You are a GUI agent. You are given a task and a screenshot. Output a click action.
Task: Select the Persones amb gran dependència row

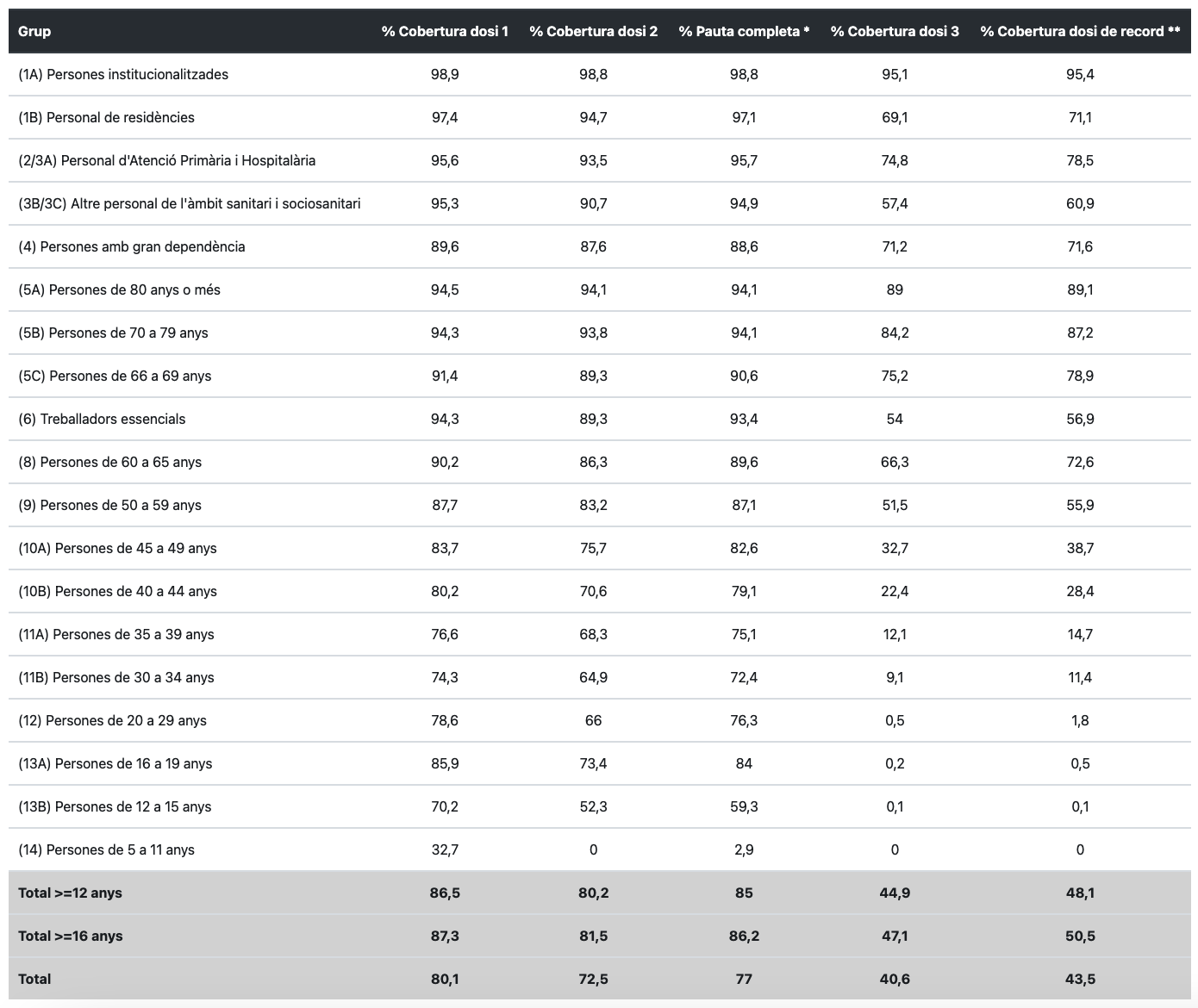(132, 246)
